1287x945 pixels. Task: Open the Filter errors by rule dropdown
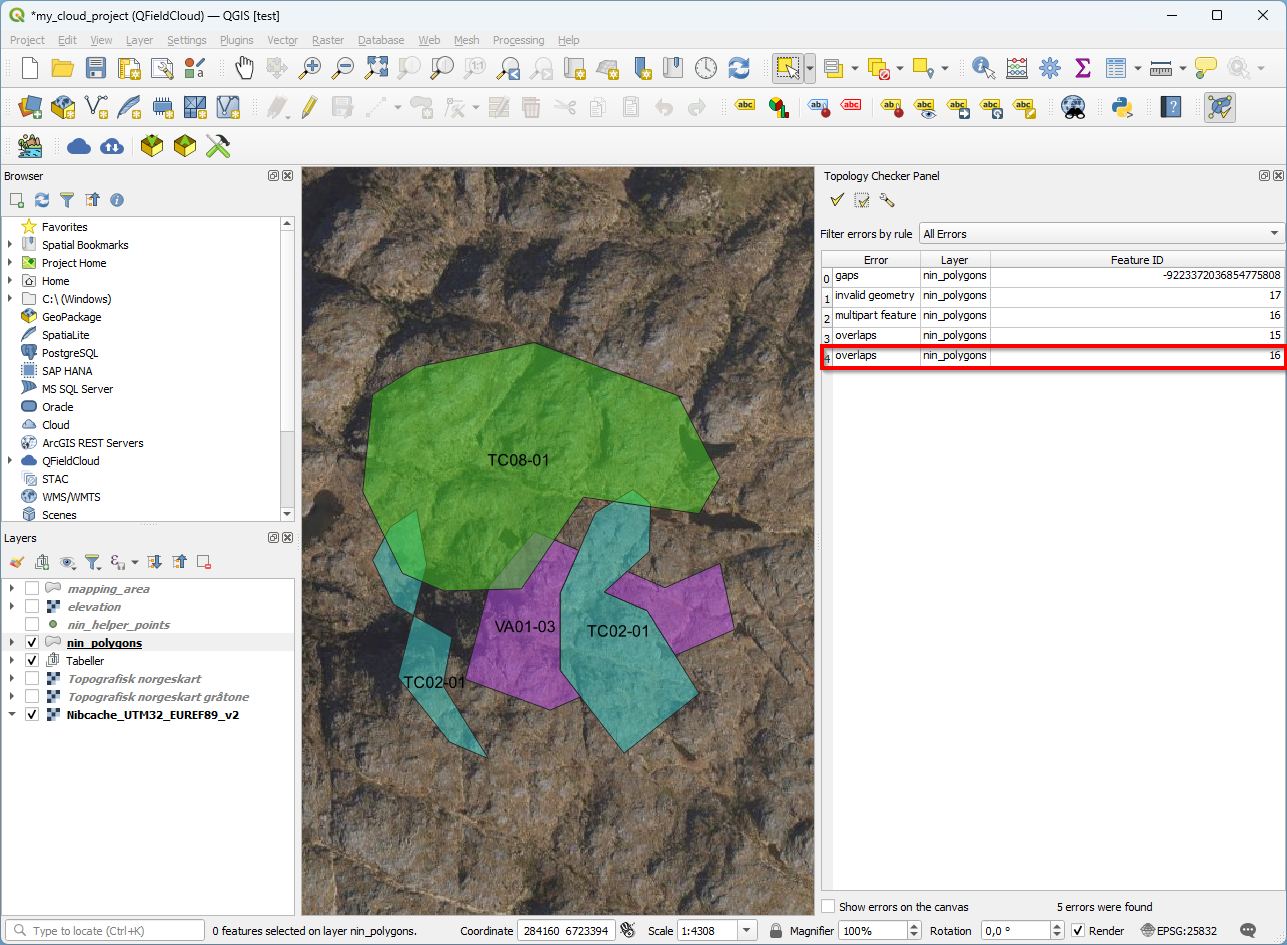click(x=1101, y=234)
